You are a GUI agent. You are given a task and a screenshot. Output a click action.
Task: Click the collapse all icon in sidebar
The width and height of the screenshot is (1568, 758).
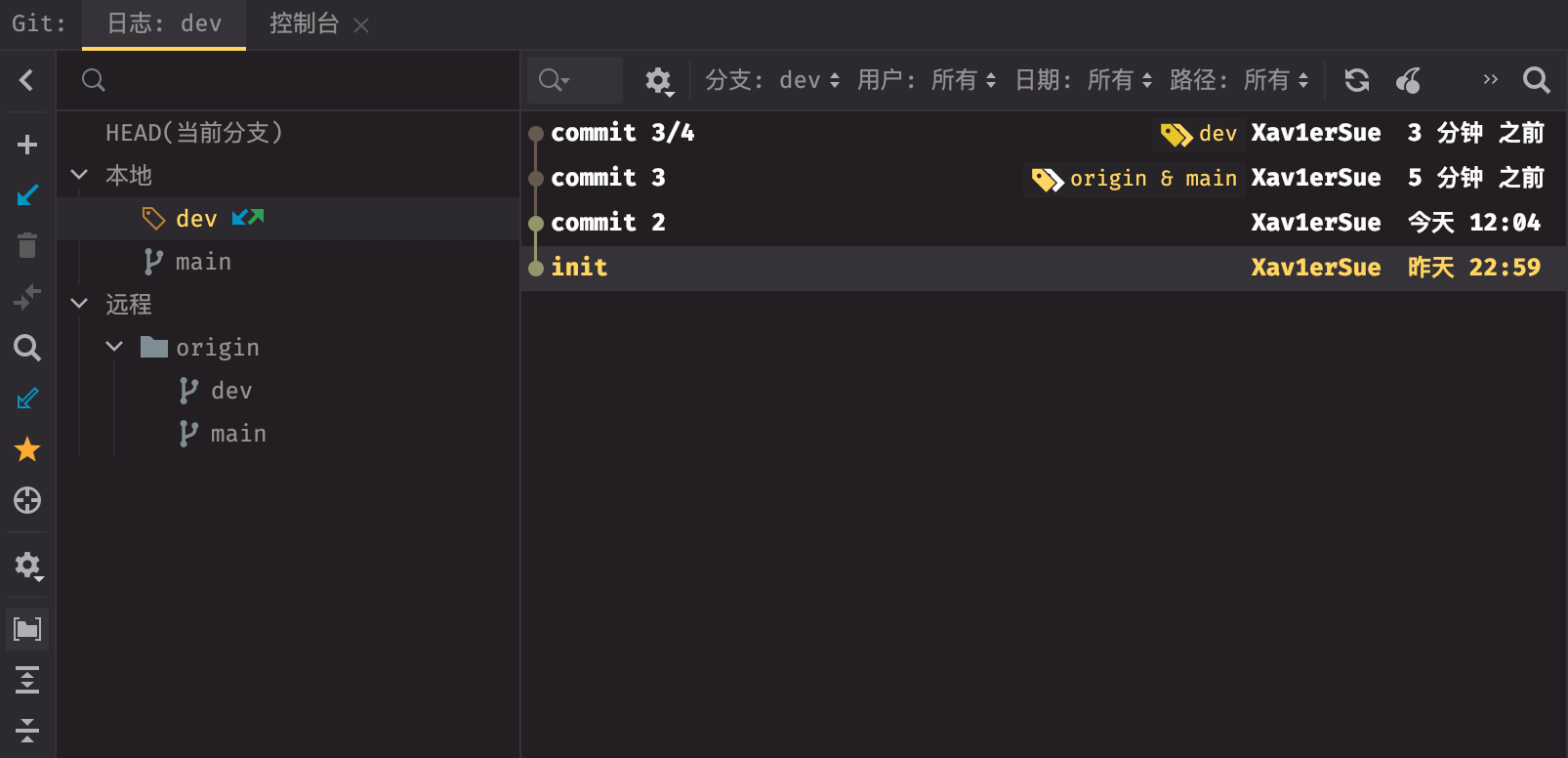[x=27, y=730]
